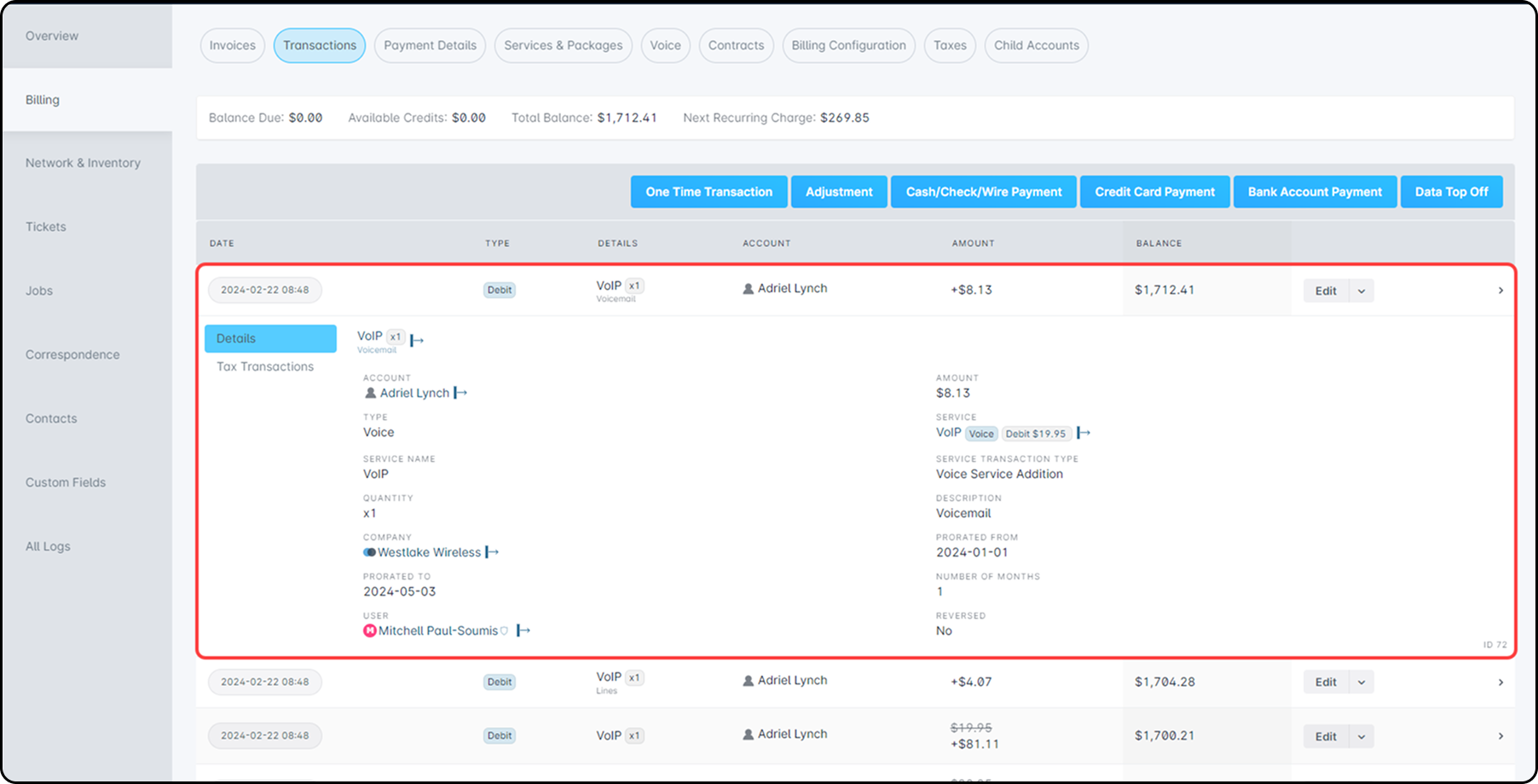The image size is (1538, 784).
Task: Click the Adjustment button
Action: pos(839,192)
